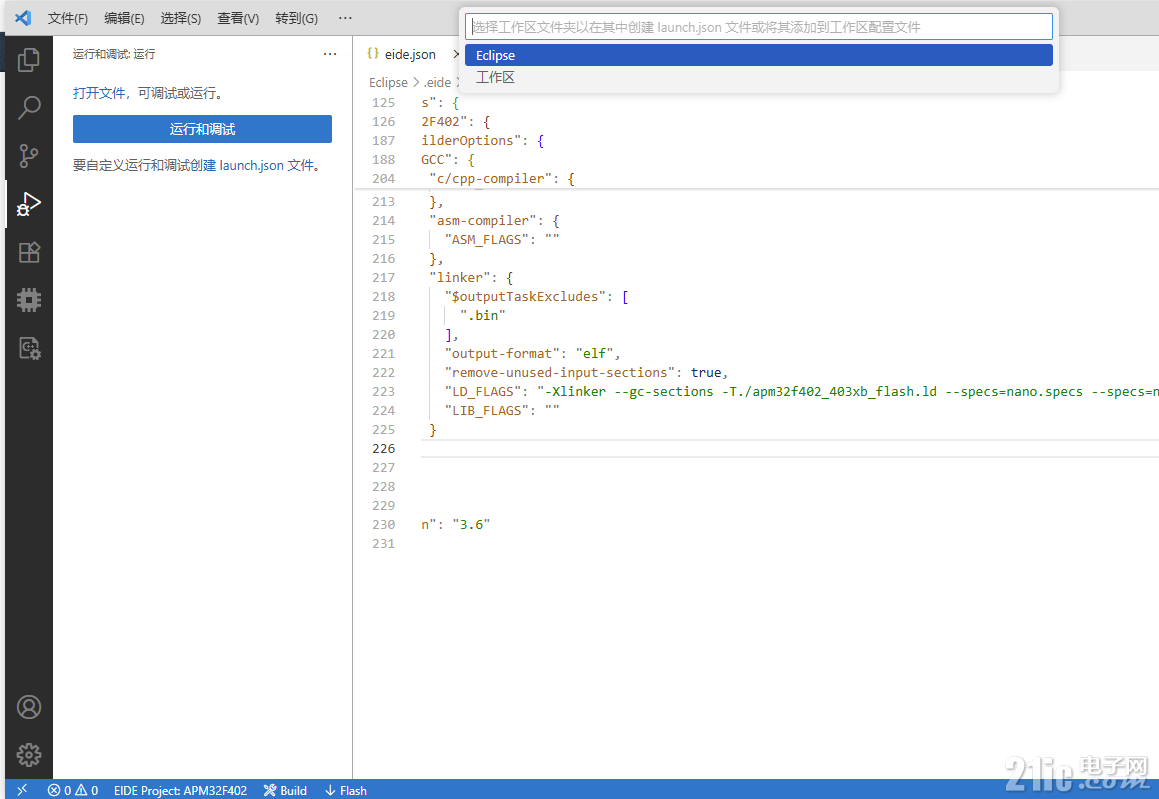This screenshot has height=799, width=1159.
Task: Click the 创建 launch.json 文件 link
Action: pos(252,166)
